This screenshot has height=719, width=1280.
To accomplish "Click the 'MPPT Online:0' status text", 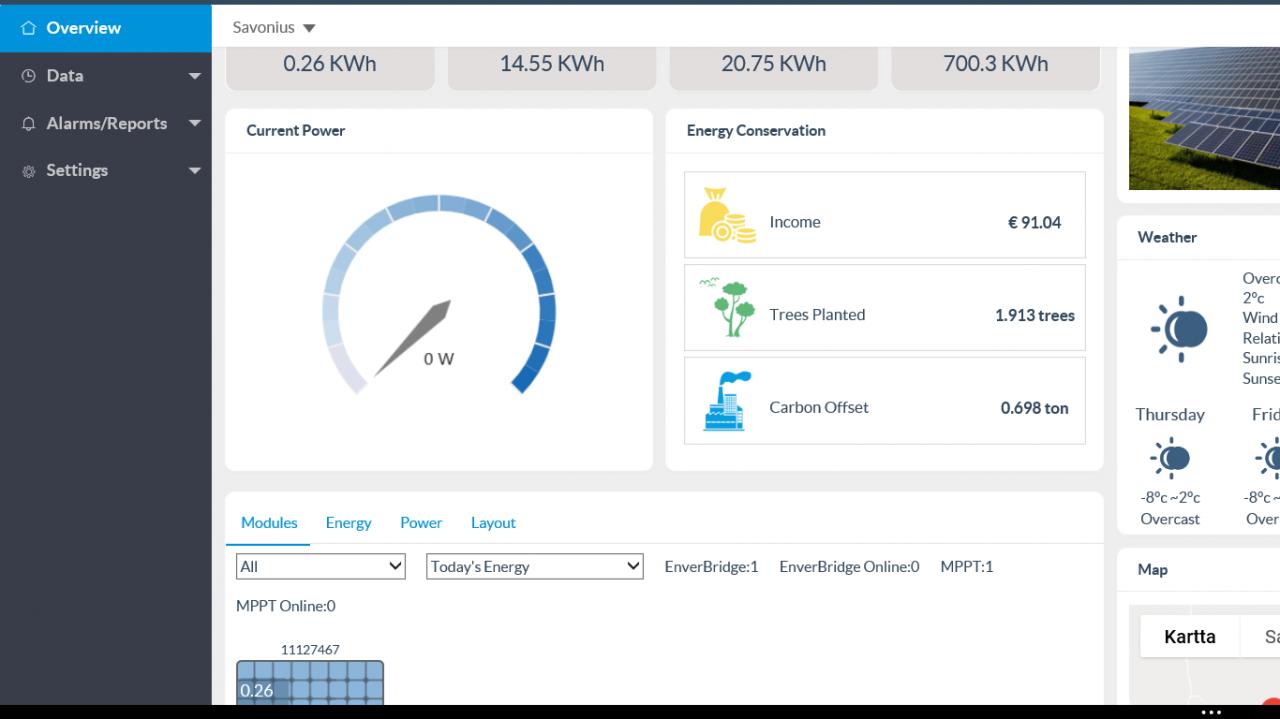I will 286,606.
